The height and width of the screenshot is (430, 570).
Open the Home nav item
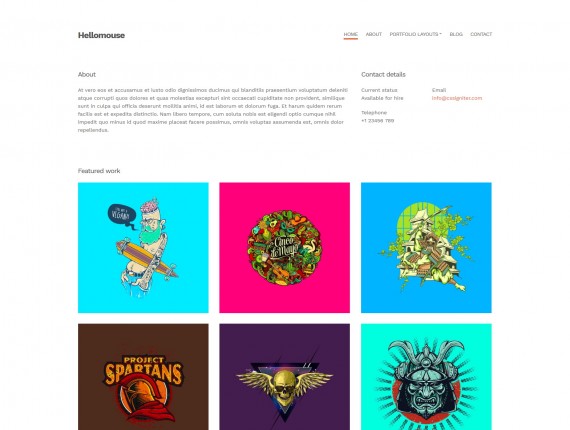click(350, 34)
